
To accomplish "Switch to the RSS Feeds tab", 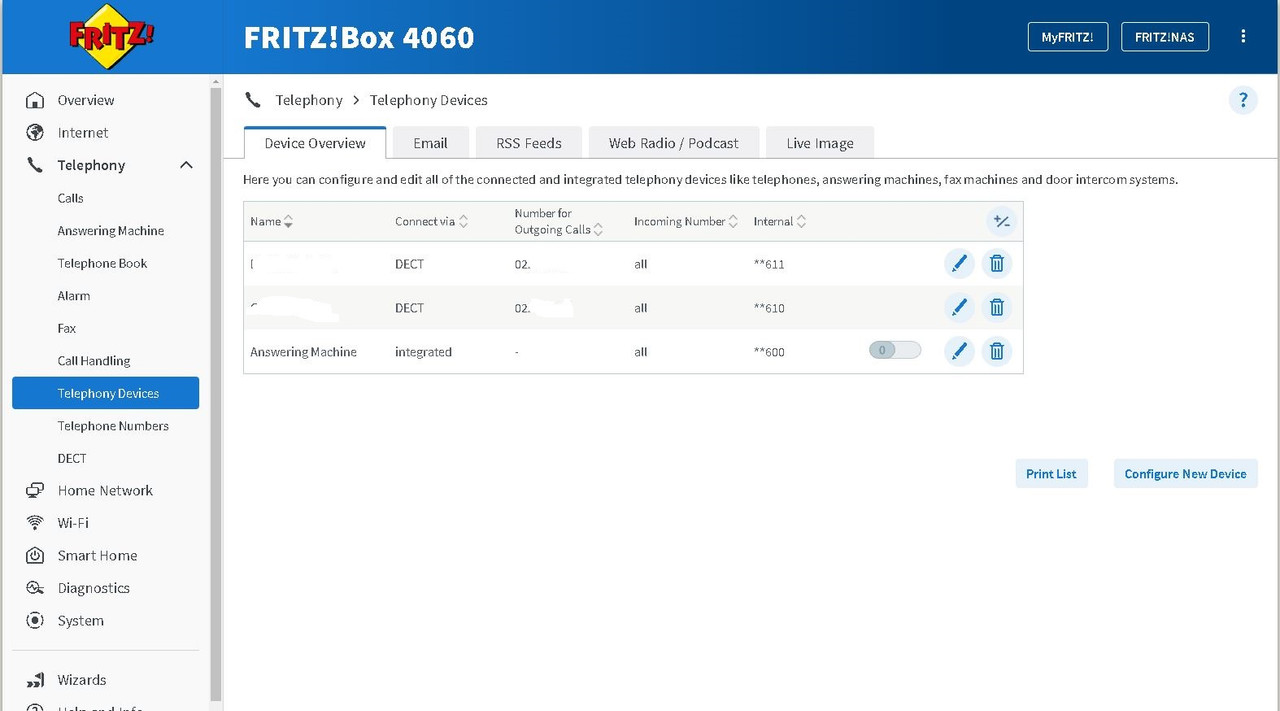I will coord(529,143).
